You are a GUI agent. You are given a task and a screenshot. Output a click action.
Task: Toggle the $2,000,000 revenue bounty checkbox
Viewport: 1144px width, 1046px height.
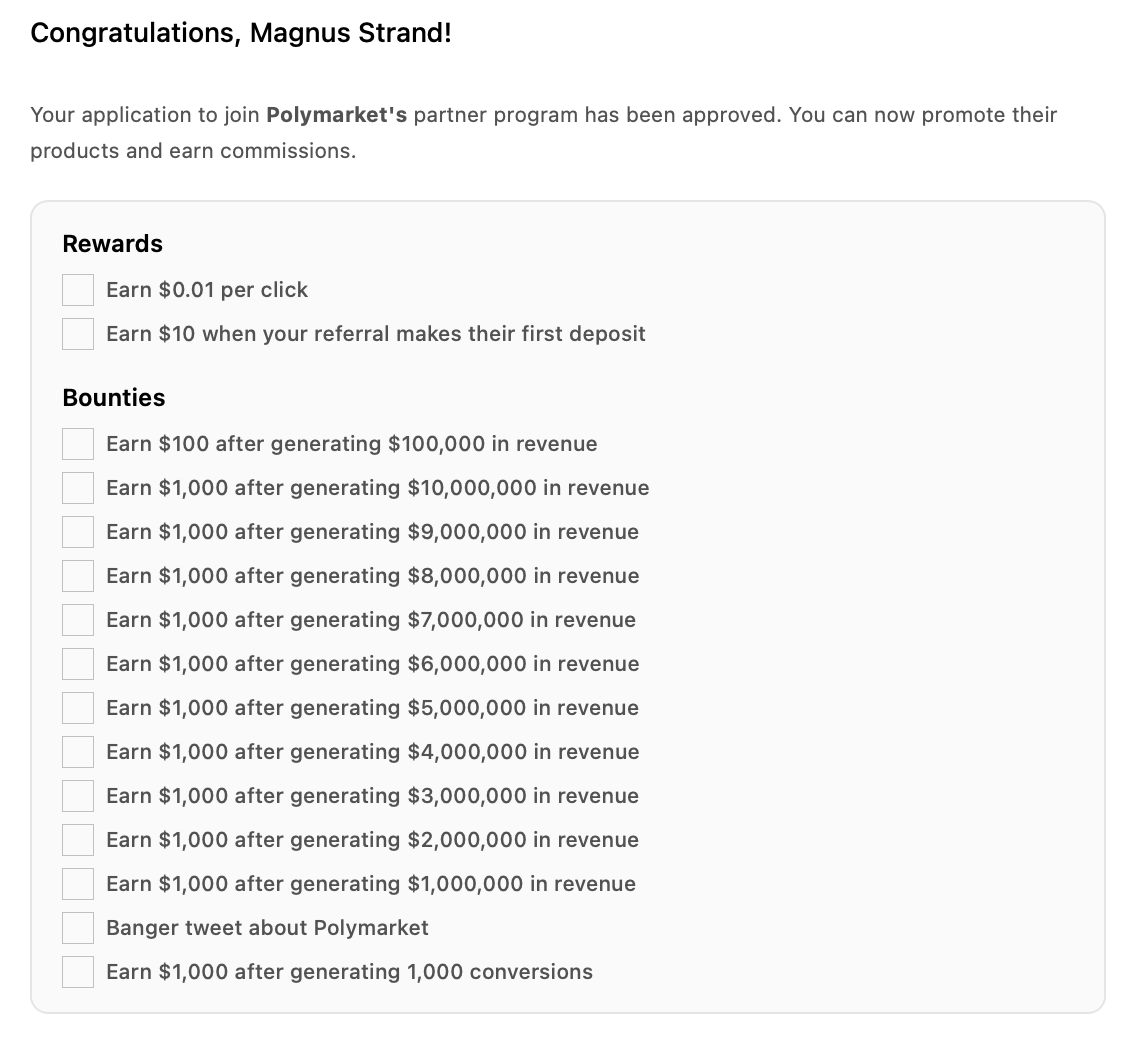tap(78, 840)
